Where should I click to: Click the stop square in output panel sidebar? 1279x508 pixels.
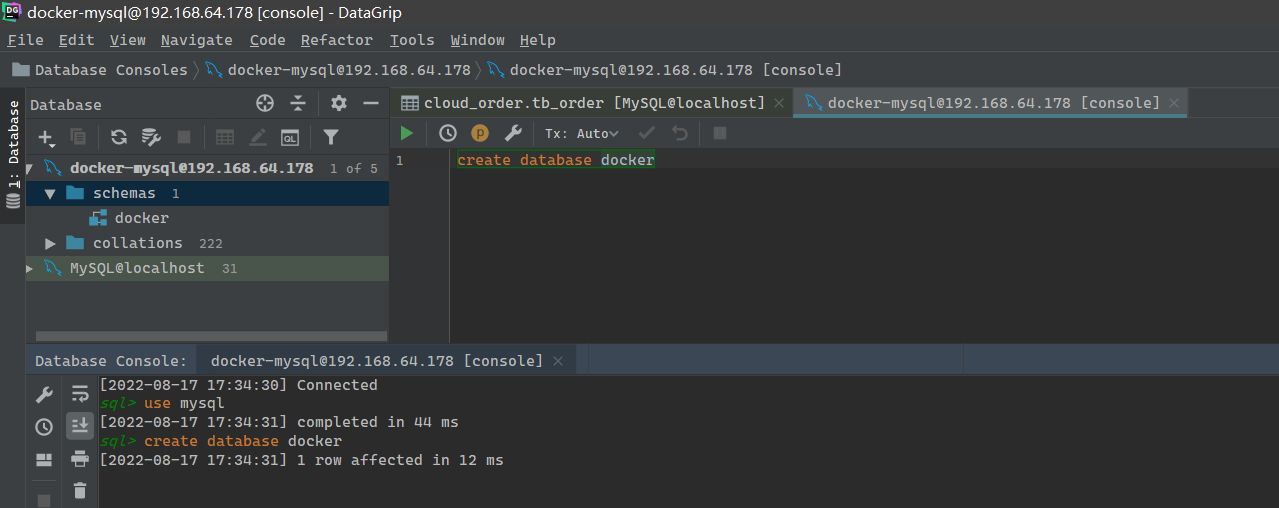point(44,499)
